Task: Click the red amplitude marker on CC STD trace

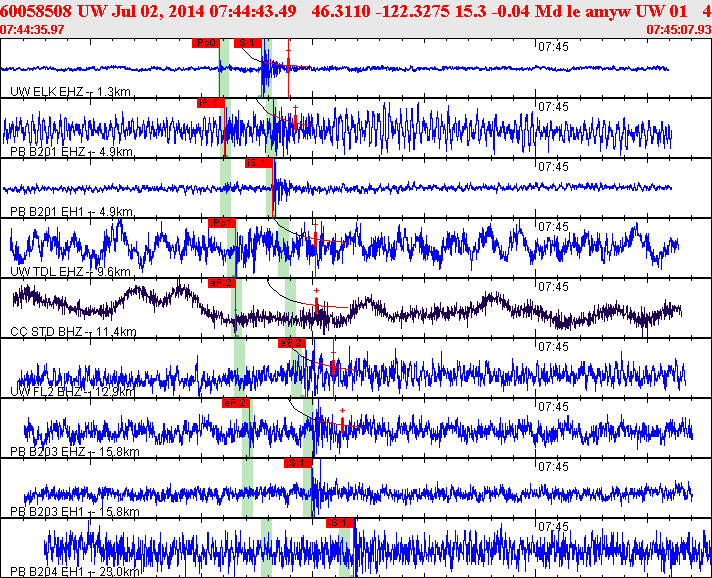Action: [317, 305]
